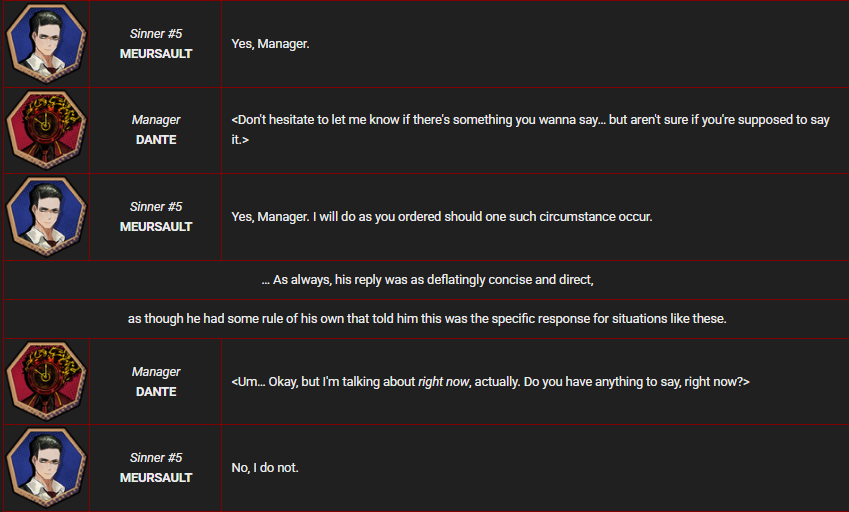The image size is (849, 512).
Task: Click Dante's portrait beside "Um... Okay" line
Action: point(46,381)
